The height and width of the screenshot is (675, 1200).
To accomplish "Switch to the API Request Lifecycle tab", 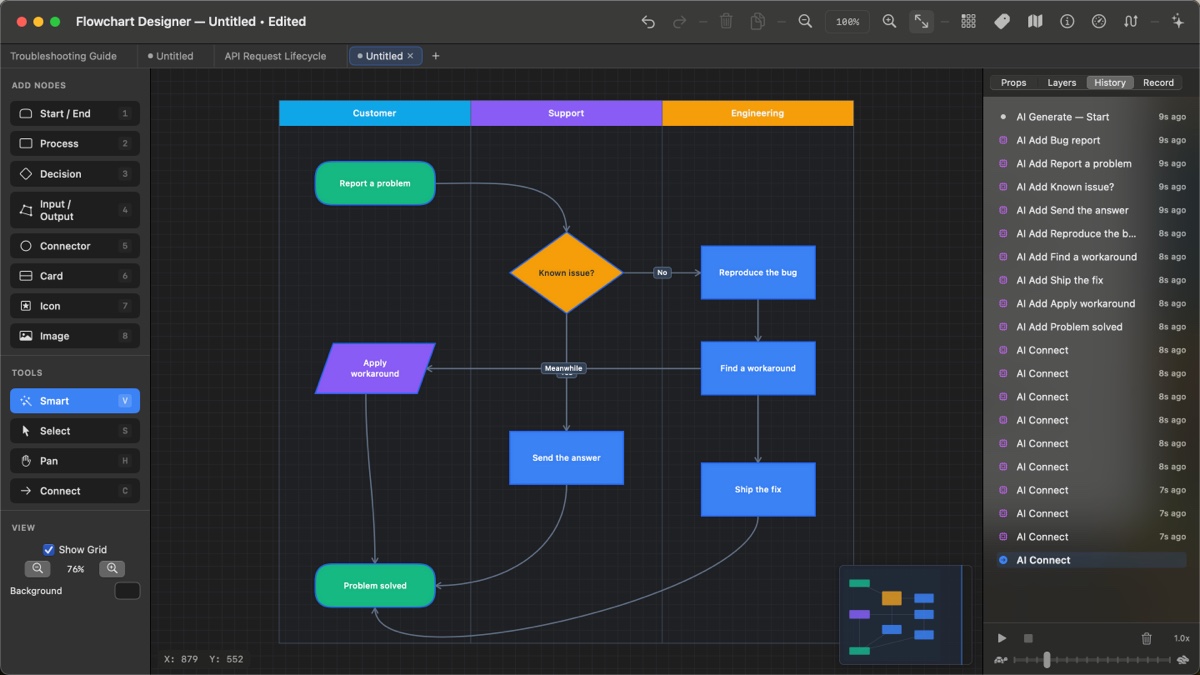I will (x=275, y=56).
